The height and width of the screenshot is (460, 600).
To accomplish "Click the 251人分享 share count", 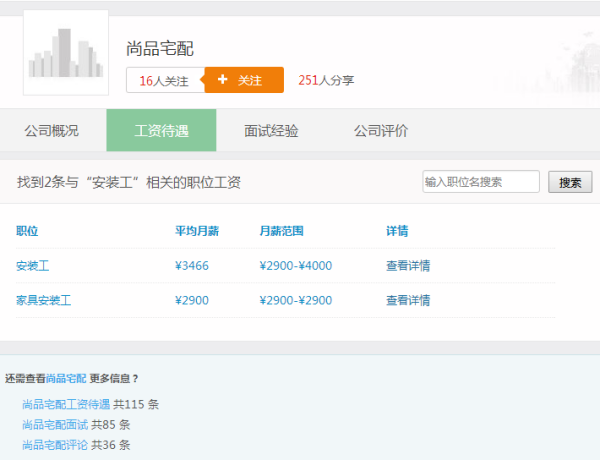I will (x=326, y=80).
